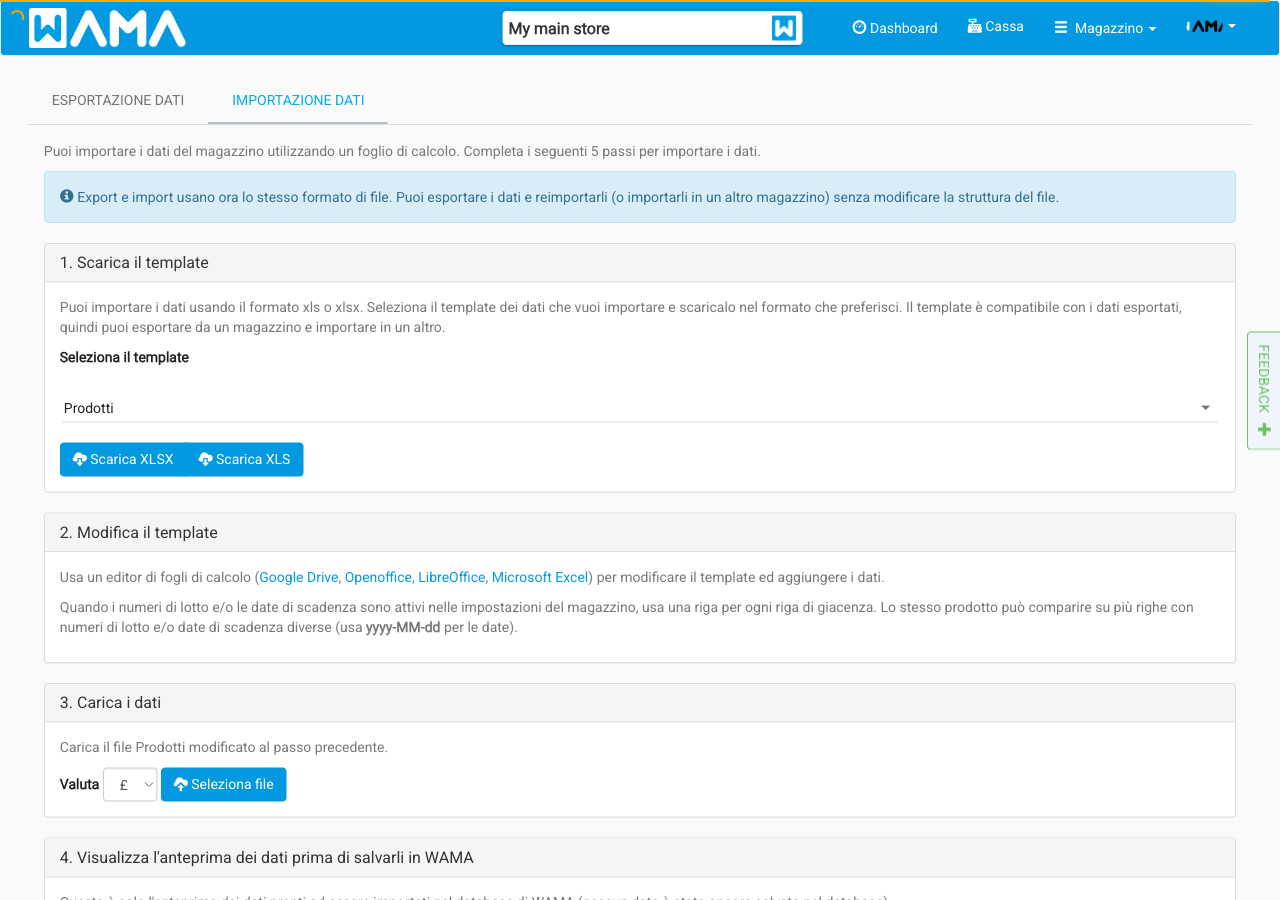
Task: Download template with Scarica XLSX
Action: (123, 459)
